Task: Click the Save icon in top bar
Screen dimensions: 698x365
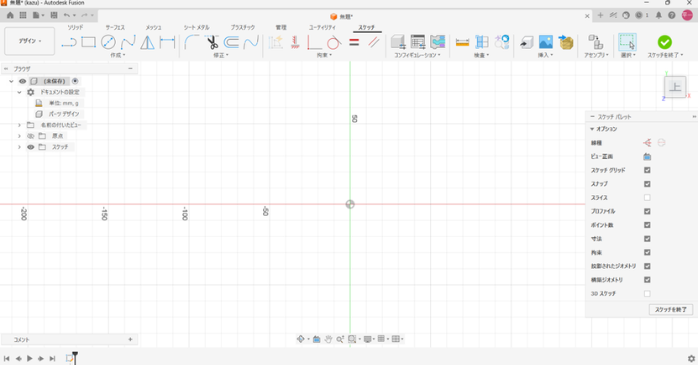Action: point(54,15)
